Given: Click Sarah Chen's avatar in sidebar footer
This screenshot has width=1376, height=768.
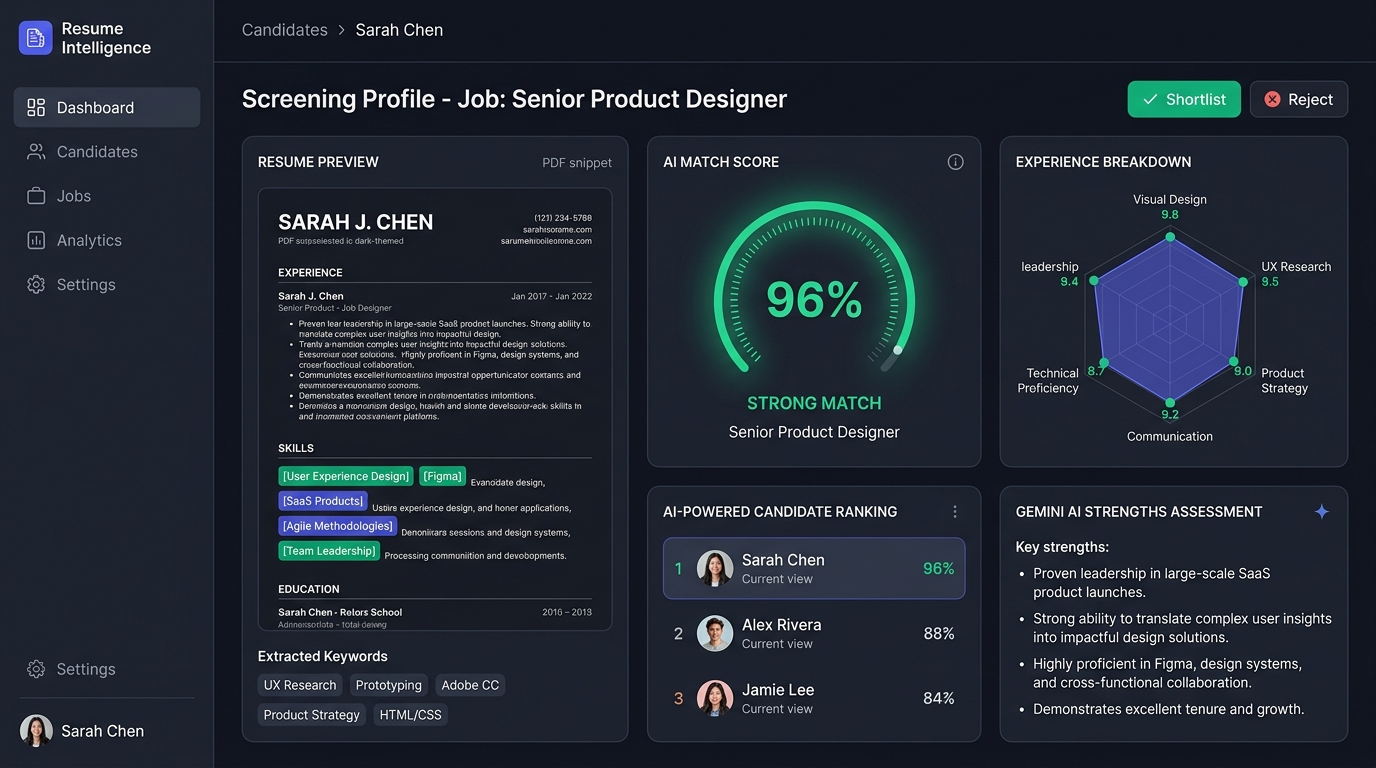Looking at the screenshot, I should click(36, 731).
